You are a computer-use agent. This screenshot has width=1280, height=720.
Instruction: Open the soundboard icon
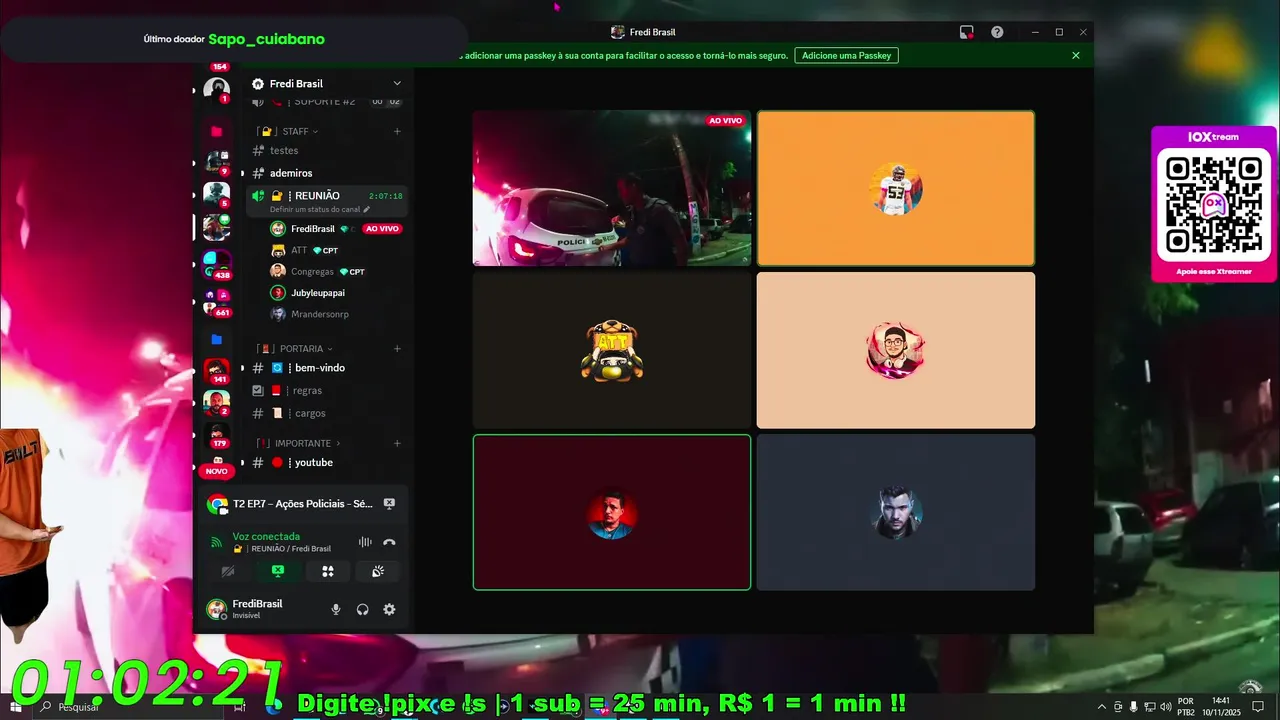(378, 571)
